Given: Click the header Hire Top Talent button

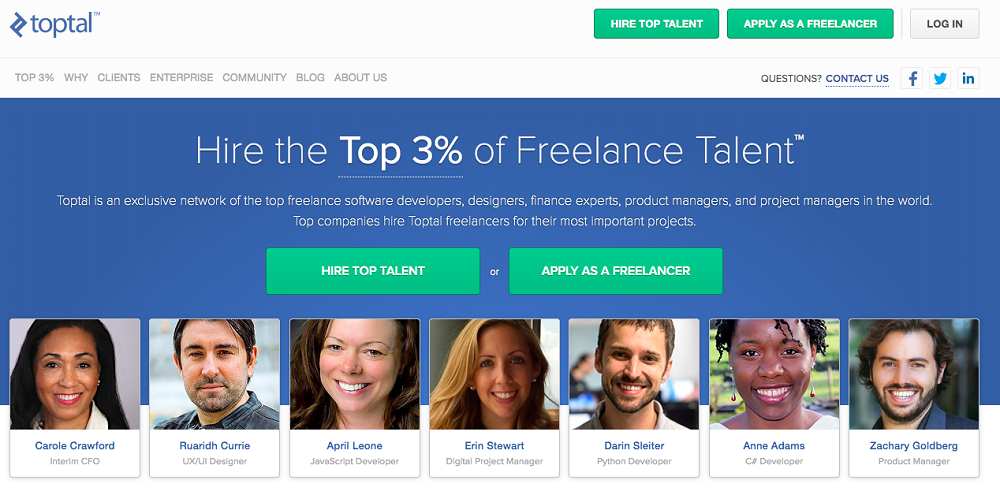Looking at the screenshot, I should click(x=655, y=24).
